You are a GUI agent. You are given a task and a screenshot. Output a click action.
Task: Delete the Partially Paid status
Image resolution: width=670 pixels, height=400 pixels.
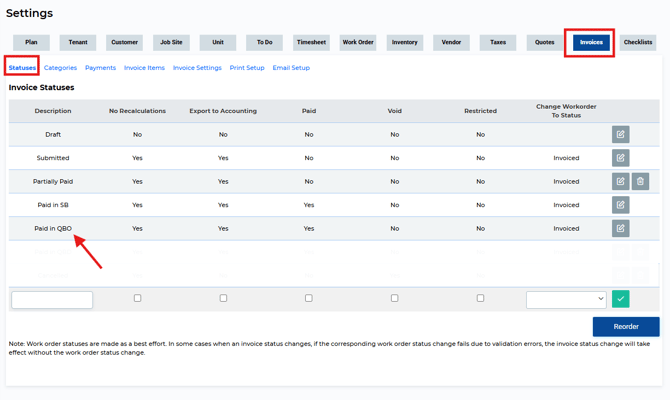(x=640, y=181)
